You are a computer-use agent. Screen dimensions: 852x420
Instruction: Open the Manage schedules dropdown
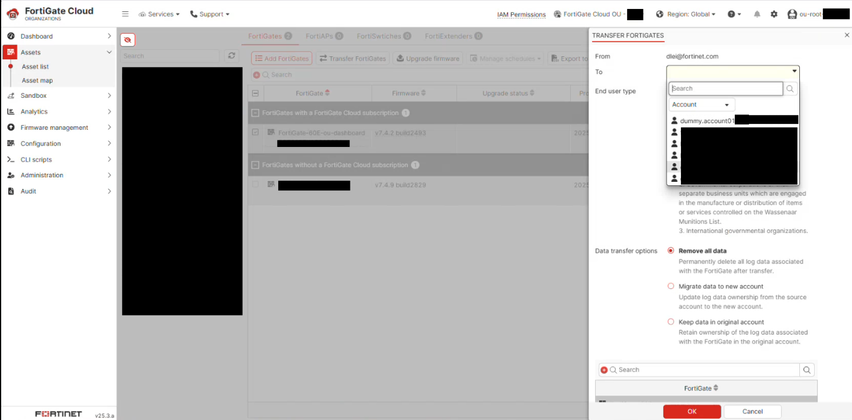coord(505,58)
